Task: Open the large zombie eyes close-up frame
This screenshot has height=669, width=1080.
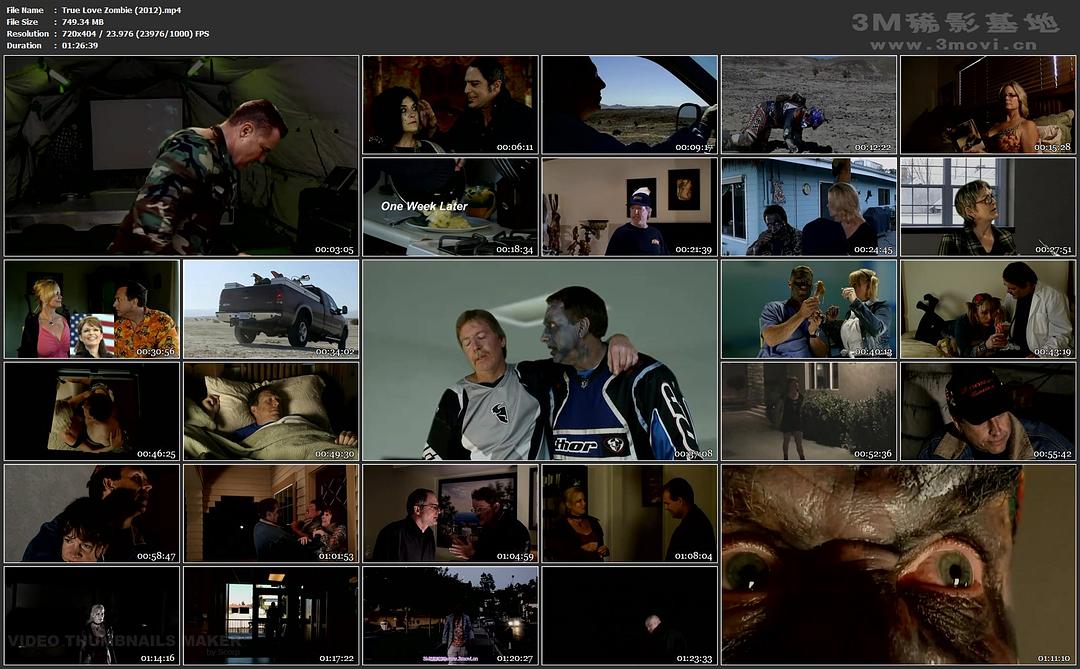Action: 898,564
